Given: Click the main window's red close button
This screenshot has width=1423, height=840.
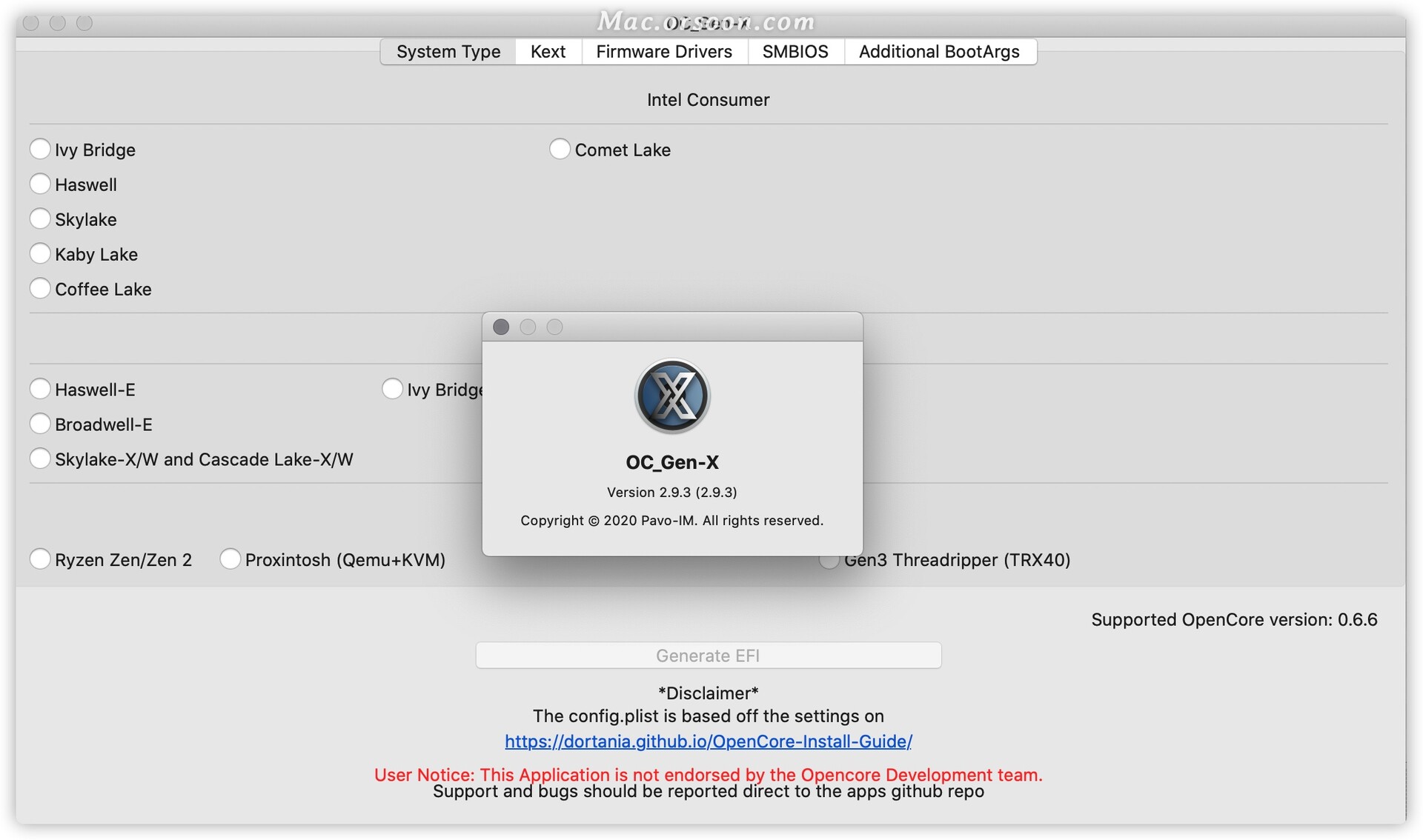Looking at the screenshot, I should tap(31, 23).
